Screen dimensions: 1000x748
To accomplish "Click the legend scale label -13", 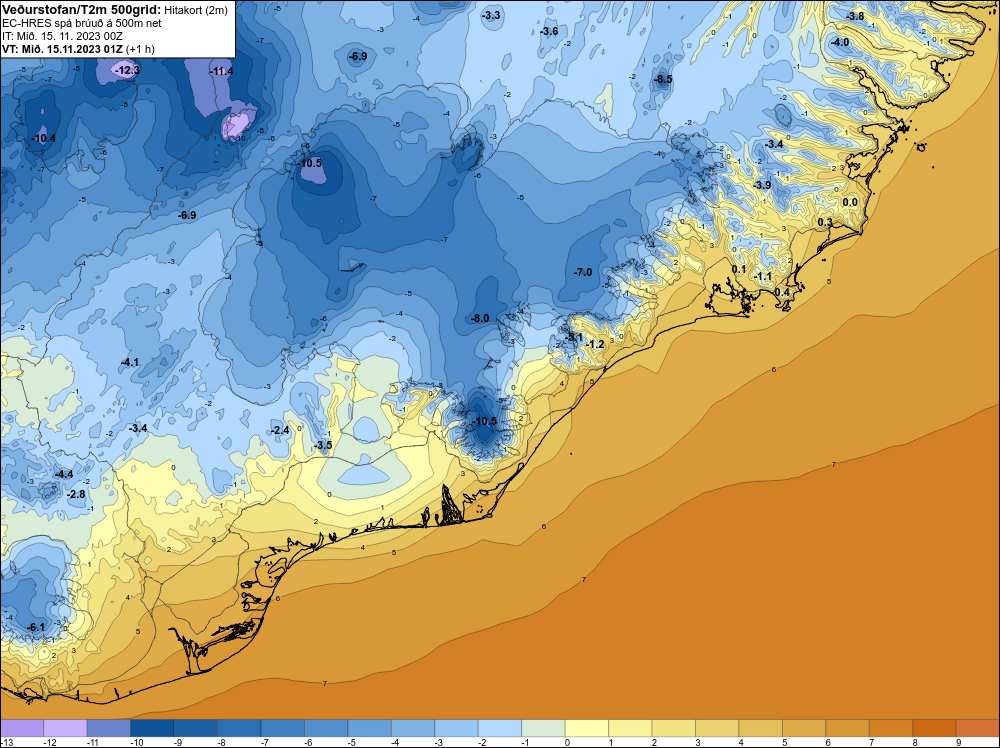I will pyautogui.click(x=6, y=742).
